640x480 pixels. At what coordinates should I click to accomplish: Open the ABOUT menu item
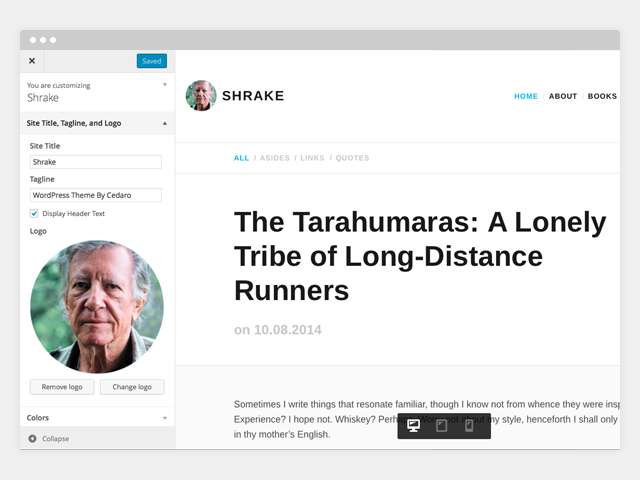click(x=563, y=96)
